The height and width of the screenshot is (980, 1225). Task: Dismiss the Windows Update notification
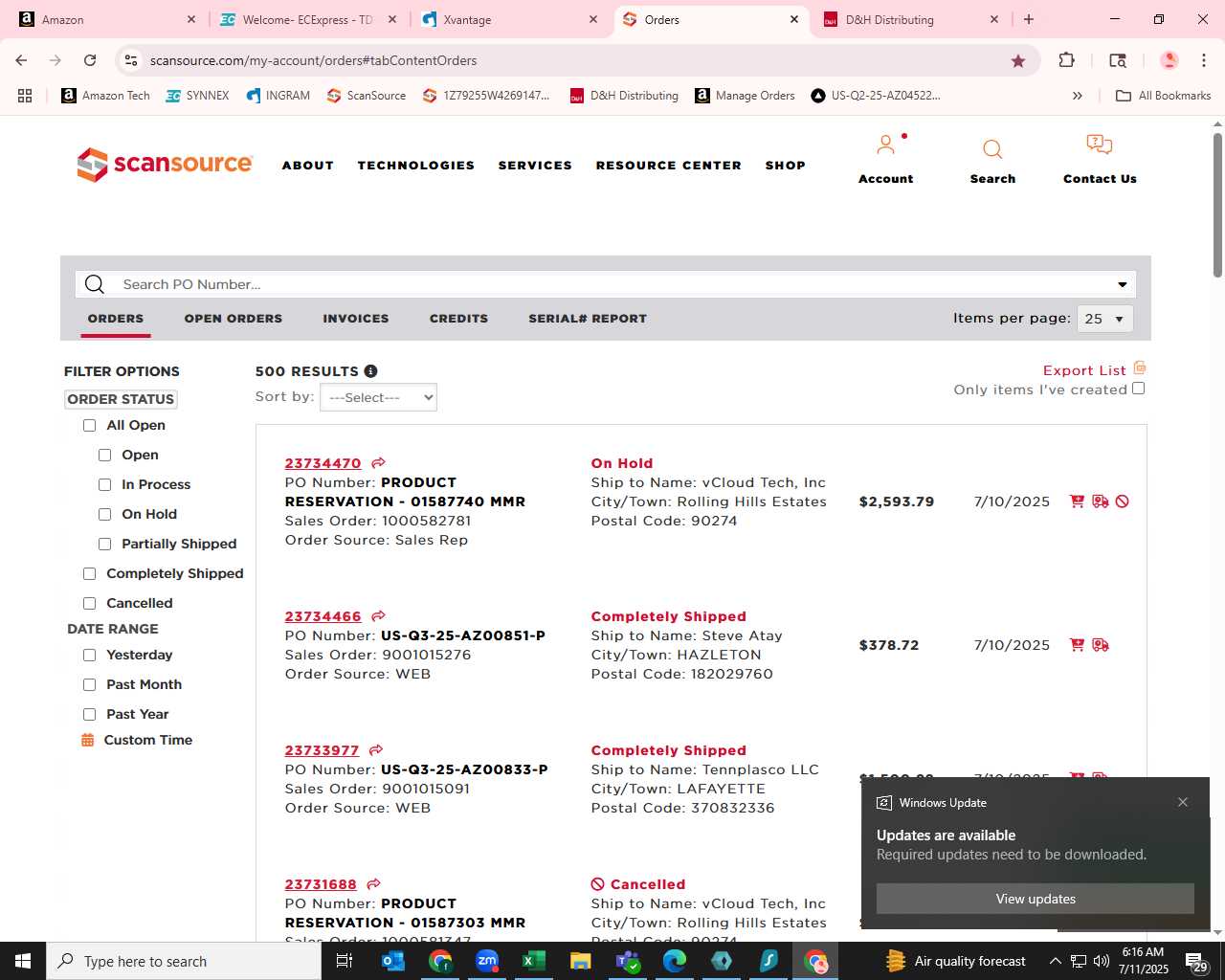tap(1183, 802)
